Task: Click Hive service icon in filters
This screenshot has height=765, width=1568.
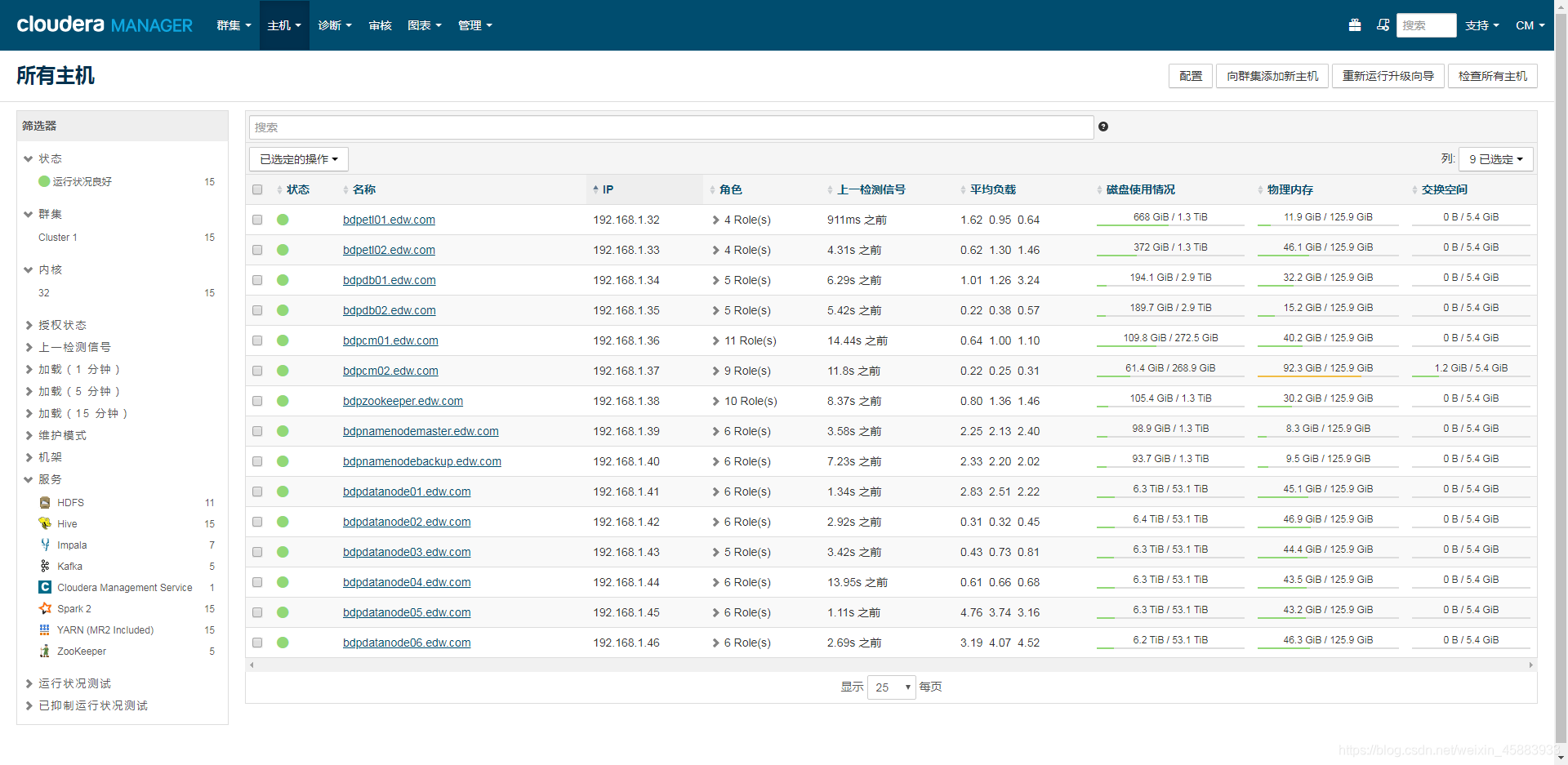Action: (x=45, y=524)
